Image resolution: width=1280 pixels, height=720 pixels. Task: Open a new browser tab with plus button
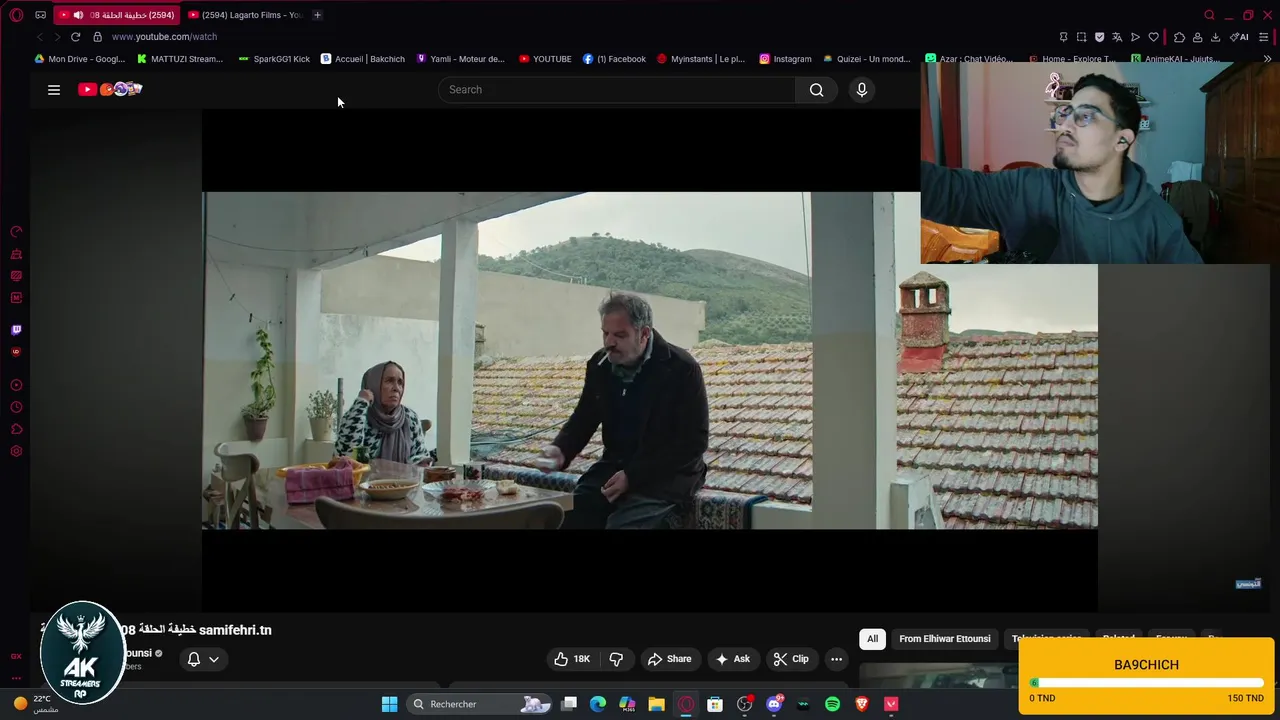click(x=317, y=15)
